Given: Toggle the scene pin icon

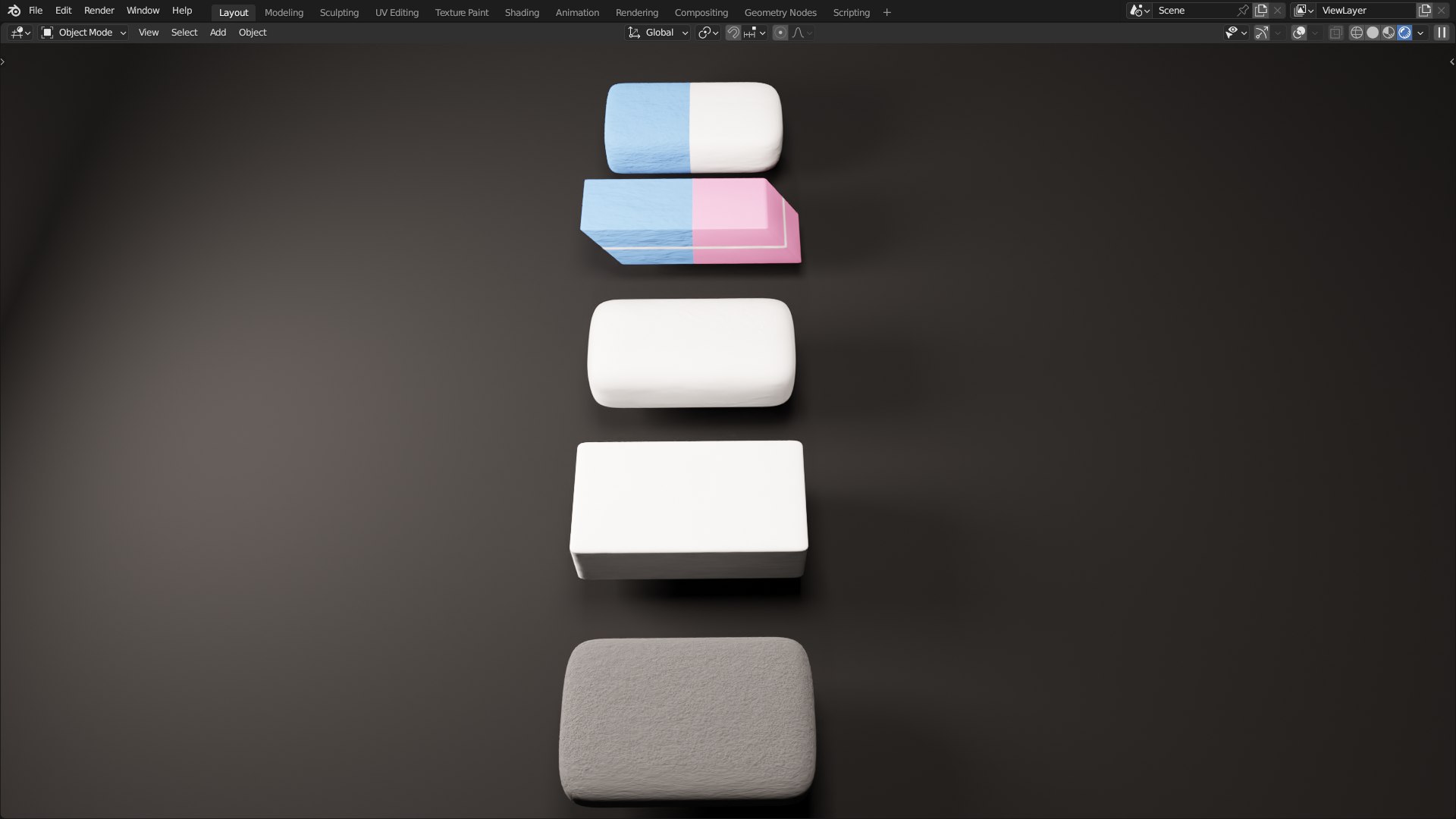Looking at the screenshot, I should tap(1243, 11).
